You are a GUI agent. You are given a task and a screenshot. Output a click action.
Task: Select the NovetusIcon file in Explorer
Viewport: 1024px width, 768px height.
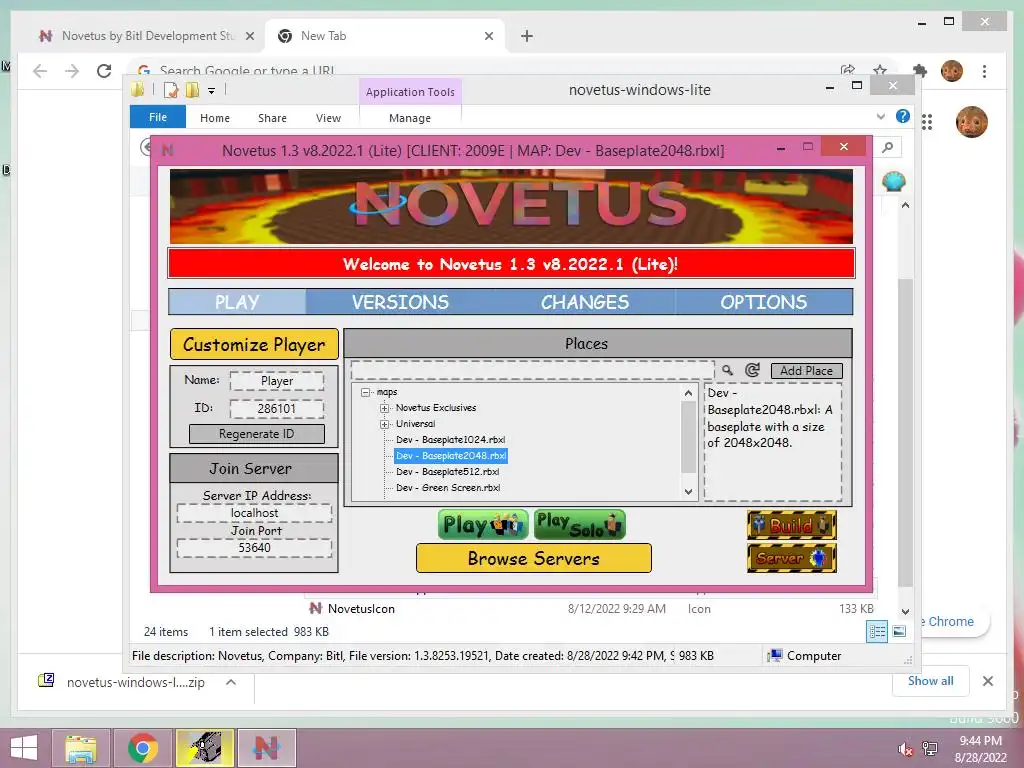361,609
